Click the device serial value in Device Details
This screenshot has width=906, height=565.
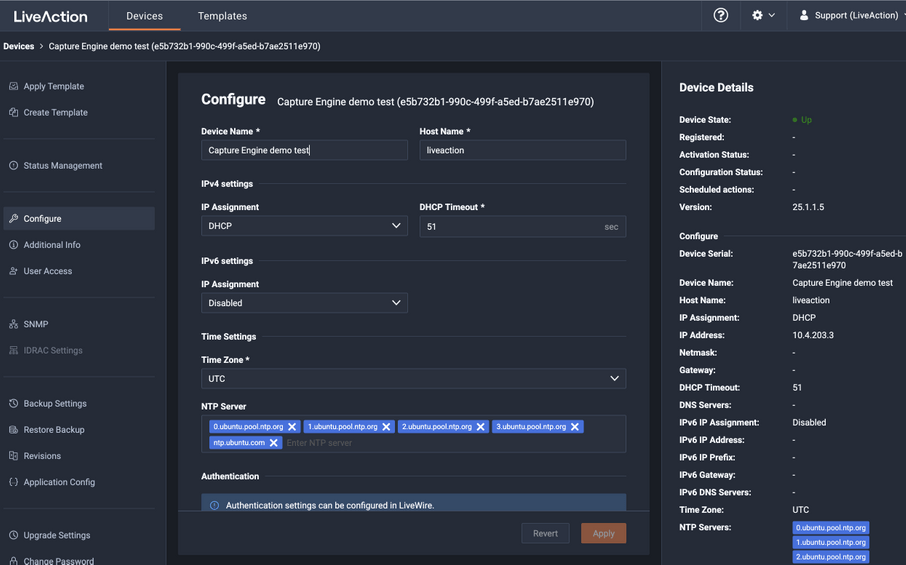tap(847, 259)
